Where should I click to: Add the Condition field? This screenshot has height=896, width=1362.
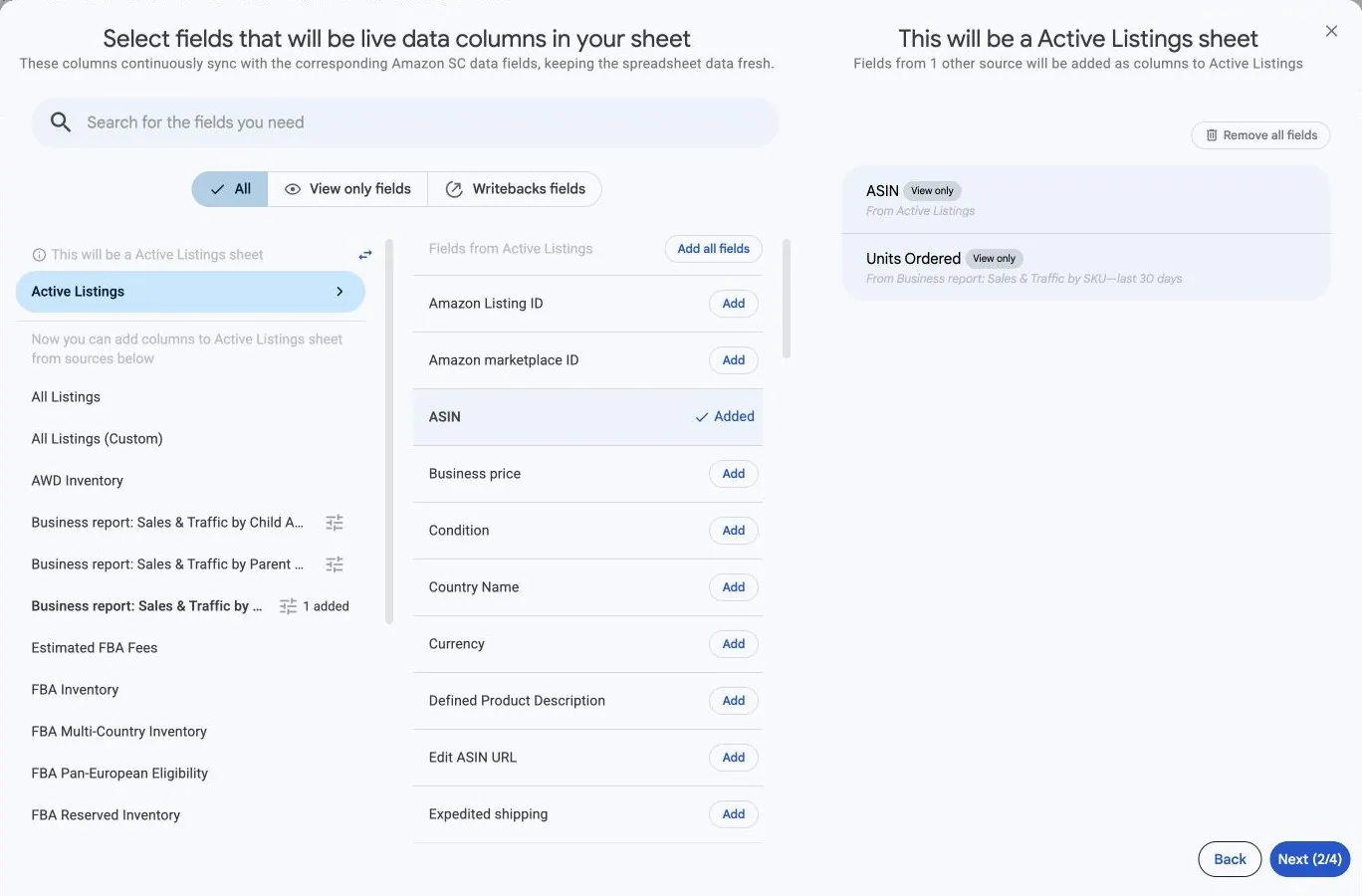click(x=734, y=531)
